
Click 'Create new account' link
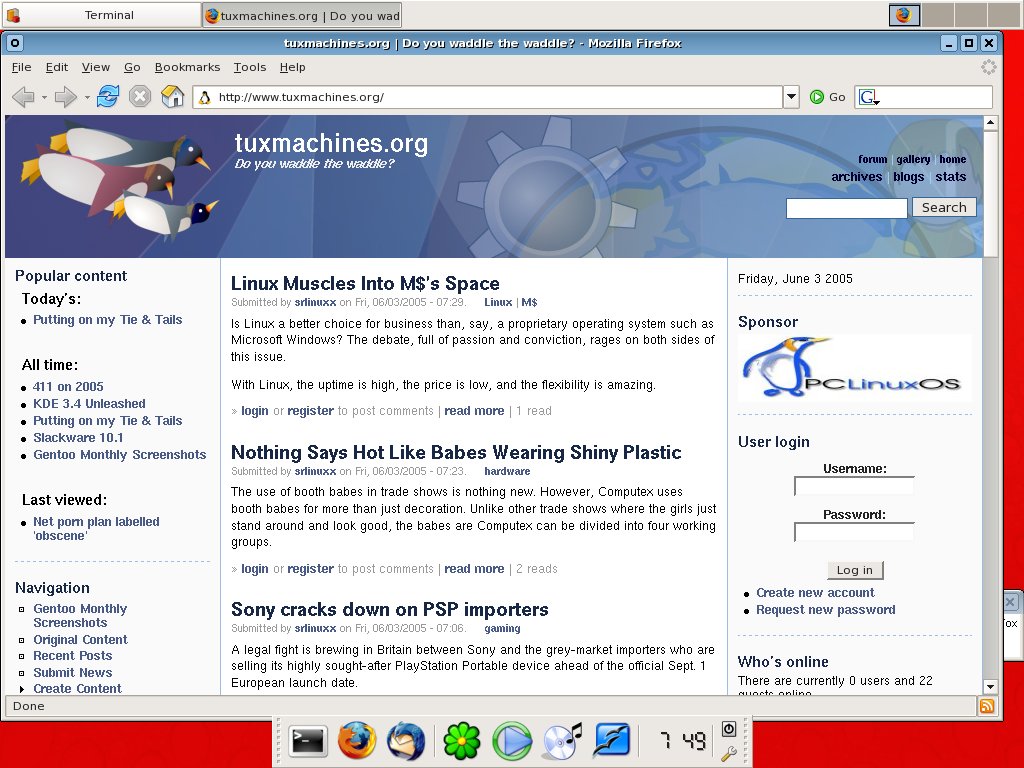(815, 592)
